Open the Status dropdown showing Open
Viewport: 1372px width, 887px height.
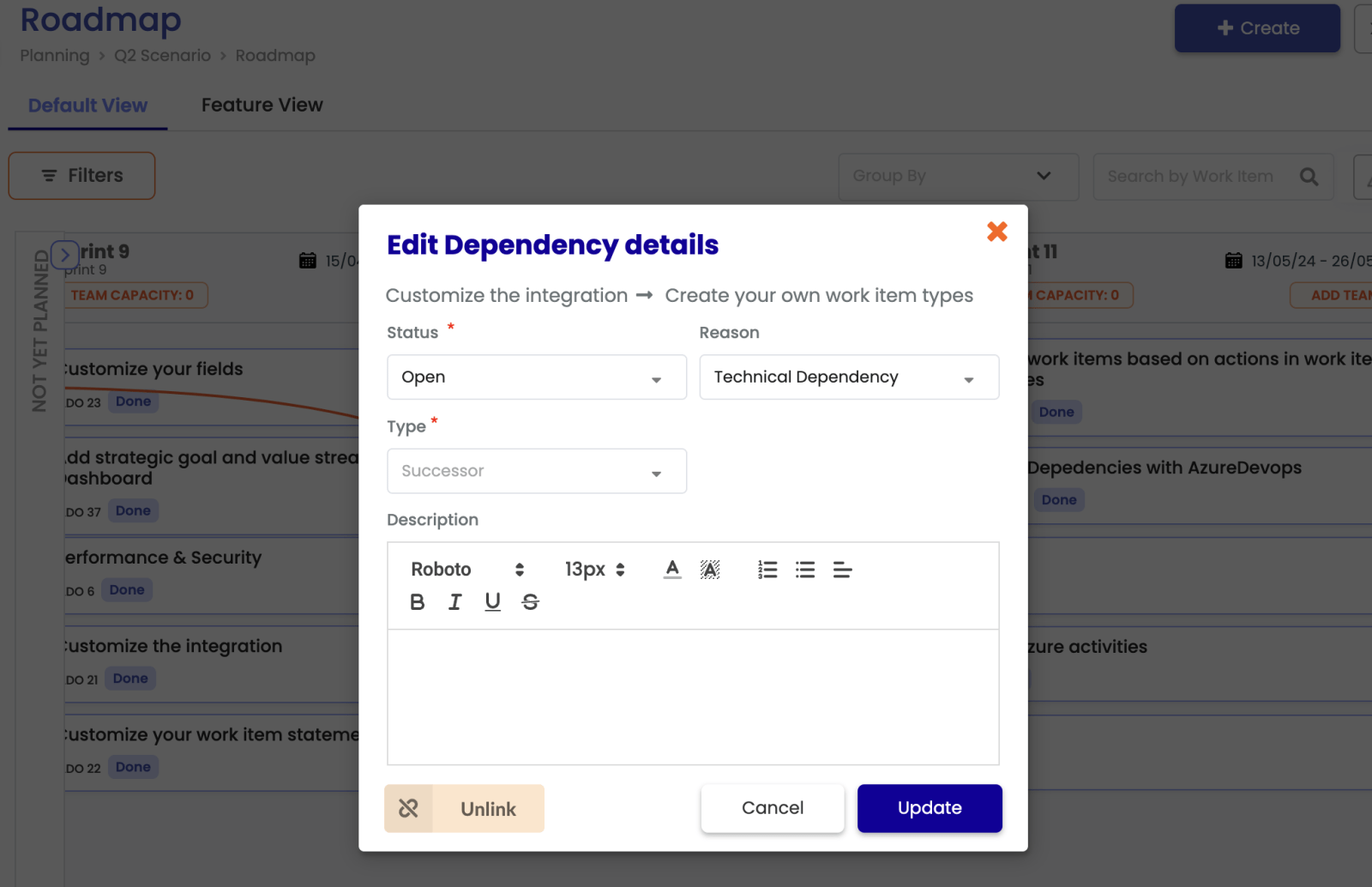pyautogui.click(x=537, y=377)
